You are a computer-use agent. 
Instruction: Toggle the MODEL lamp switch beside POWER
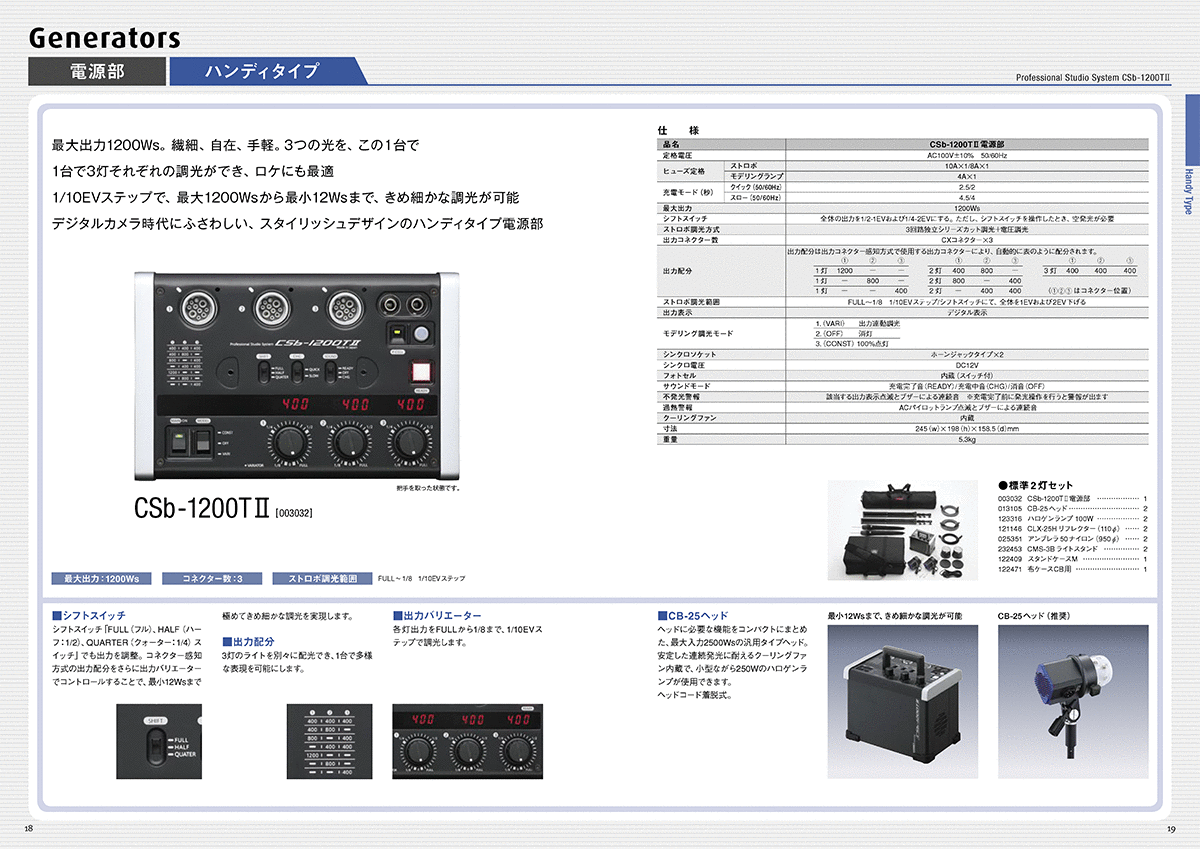[x=204, y=443]
